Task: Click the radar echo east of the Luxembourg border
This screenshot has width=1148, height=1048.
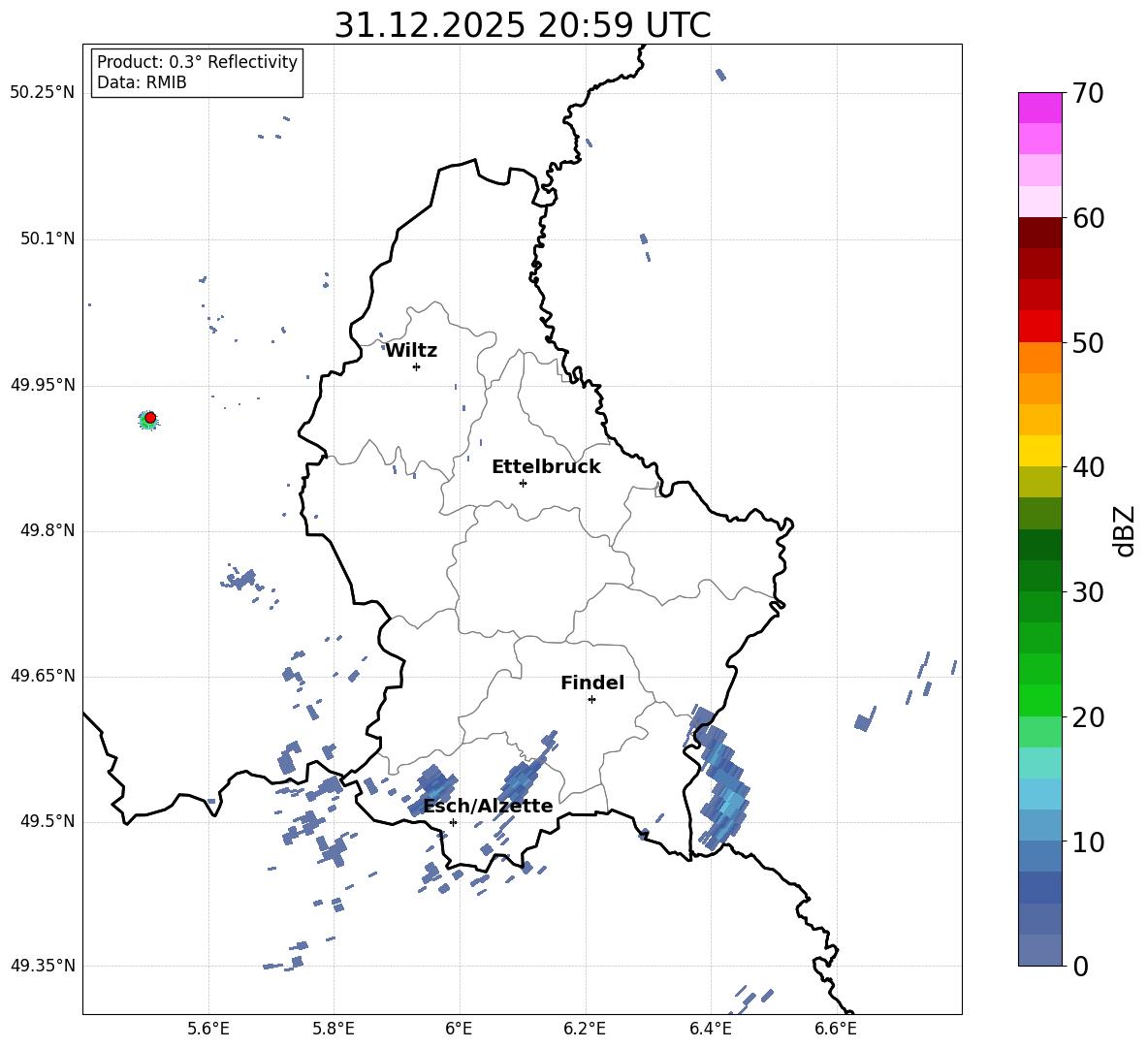Action: coord(721,779)
